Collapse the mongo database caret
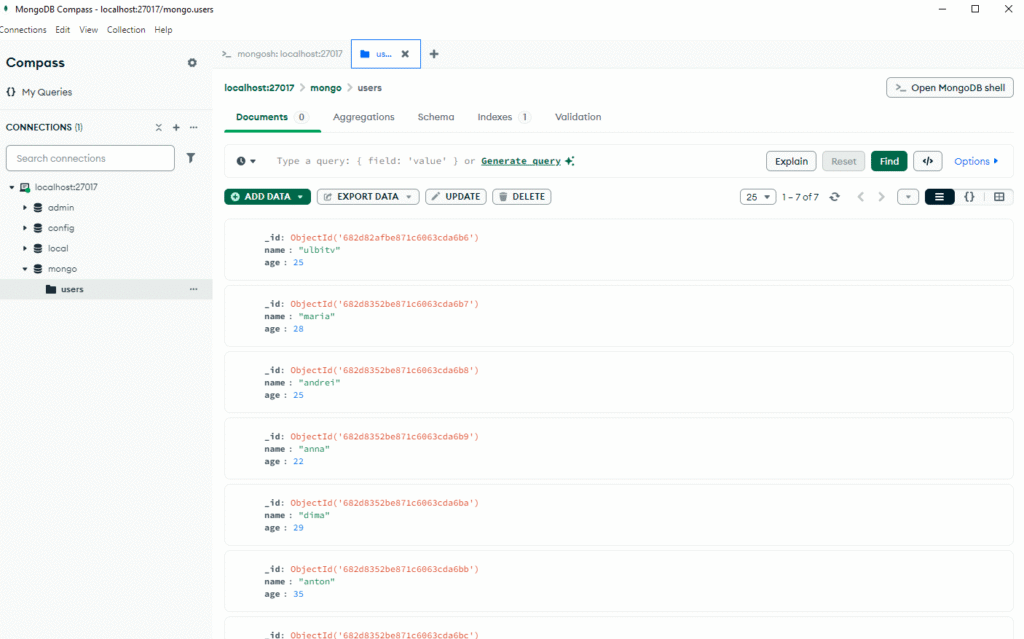The height and width of the screenshot is (639, 1024). point(25,269)
